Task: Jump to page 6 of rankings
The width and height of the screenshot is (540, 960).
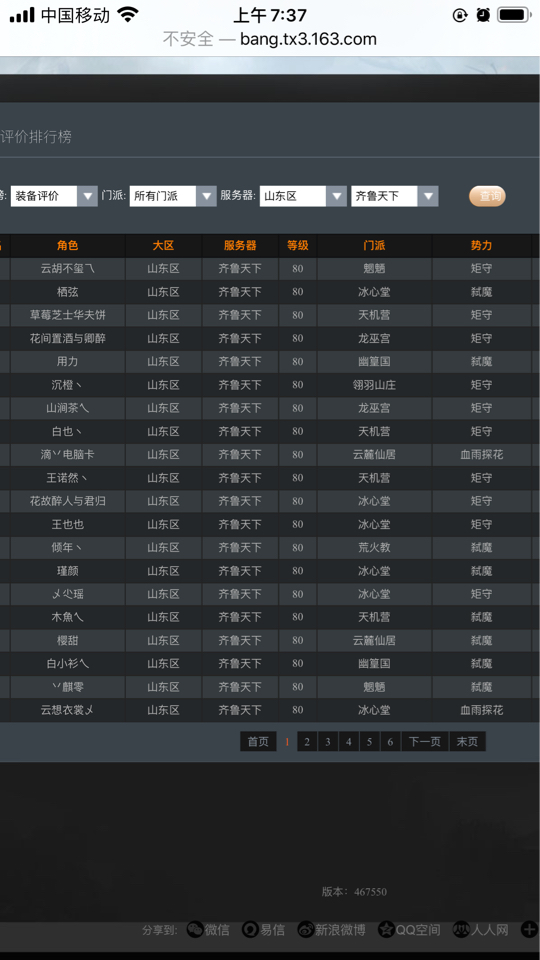Action: click(390, 741)
